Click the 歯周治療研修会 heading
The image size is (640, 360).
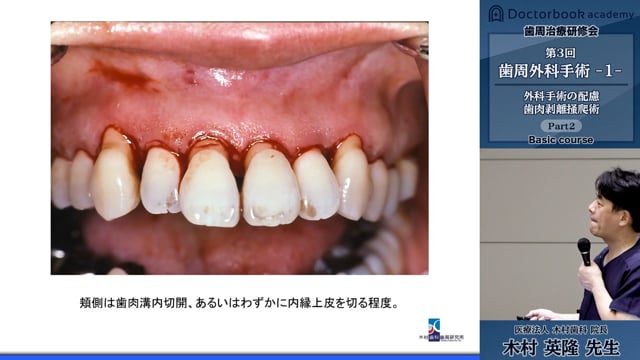coord(561,31)
